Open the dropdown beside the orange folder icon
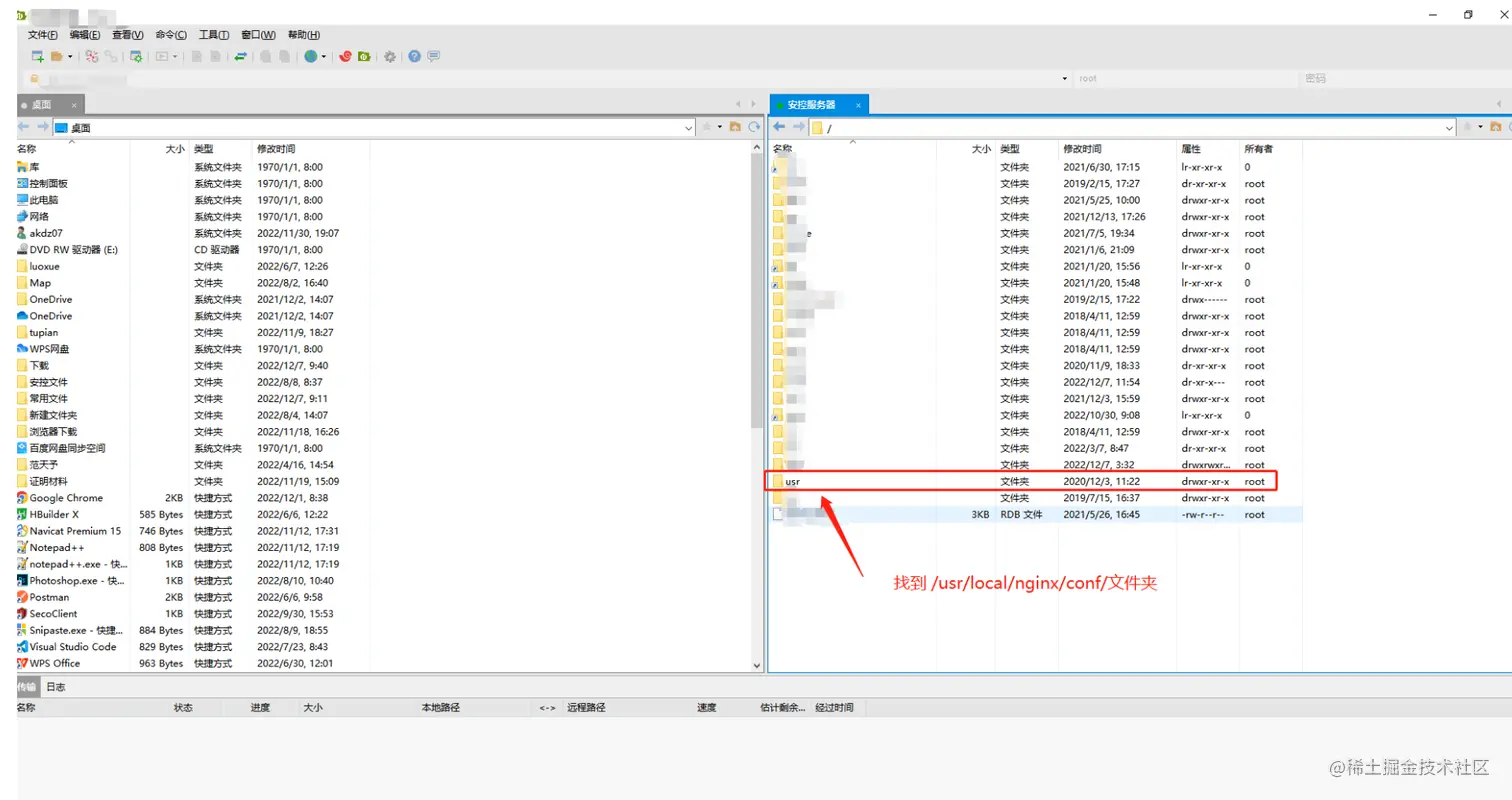Viewport: 1512px width, 800px height. 70,57
